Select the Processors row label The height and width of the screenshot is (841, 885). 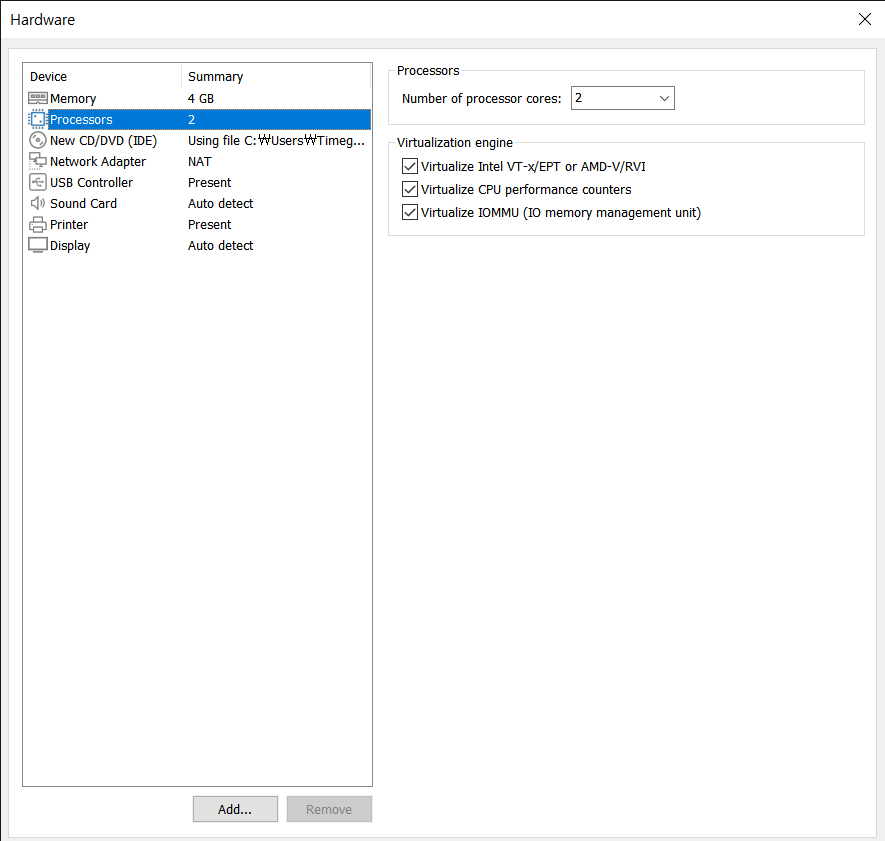[x=81, y=120]
